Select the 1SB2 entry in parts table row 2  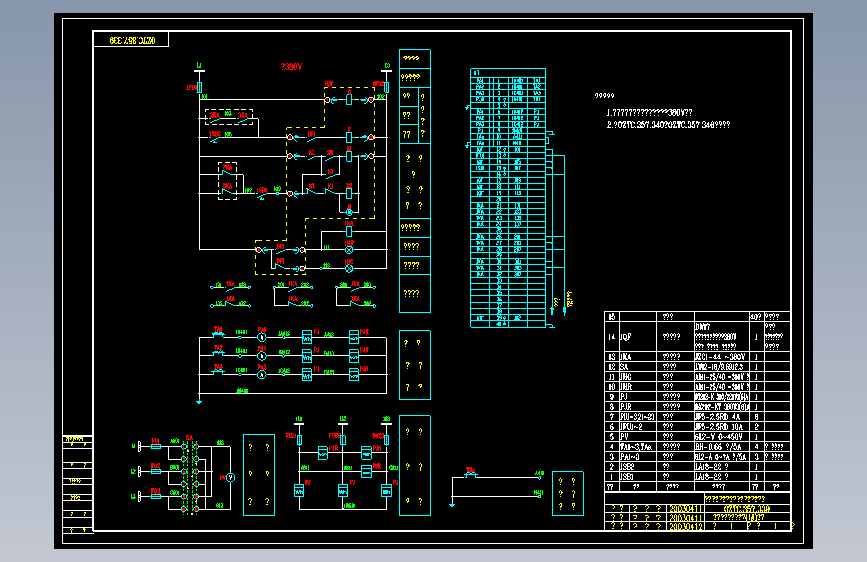626,466
